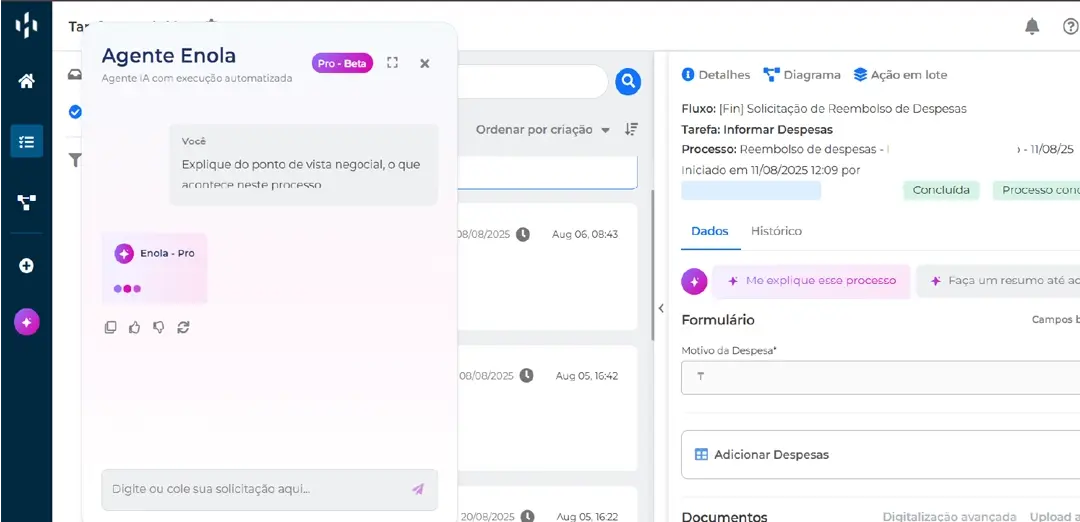
Task: Copy the Enola response
Action: coord(111,327)
